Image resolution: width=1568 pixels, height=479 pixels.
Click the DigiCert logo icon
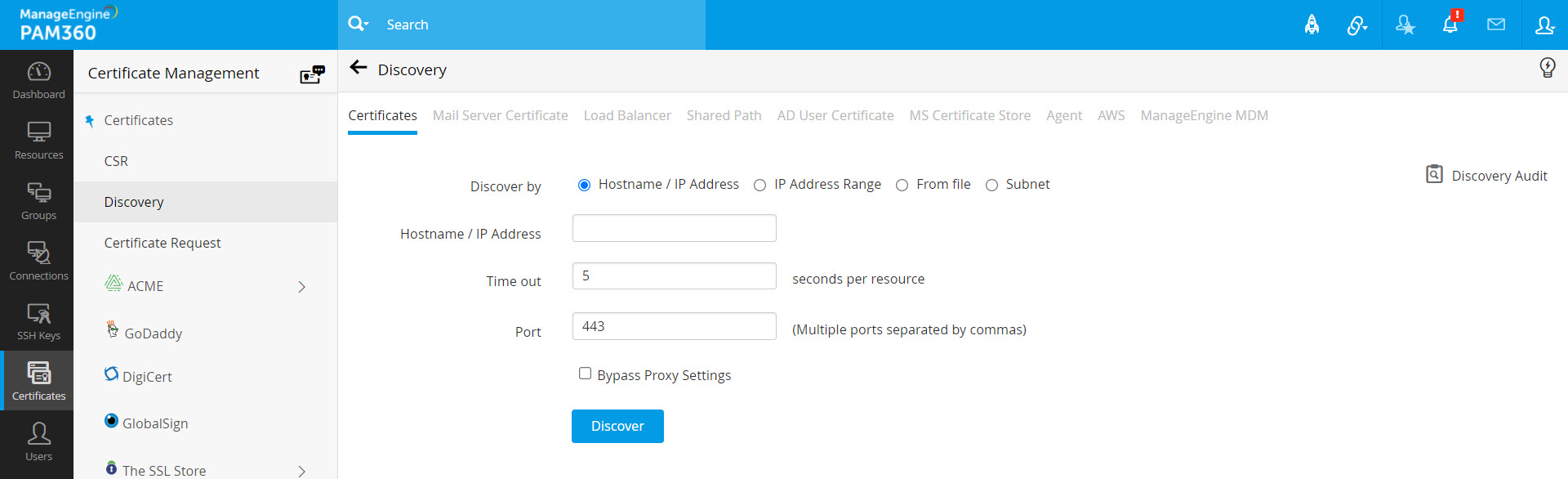(112, 374)
